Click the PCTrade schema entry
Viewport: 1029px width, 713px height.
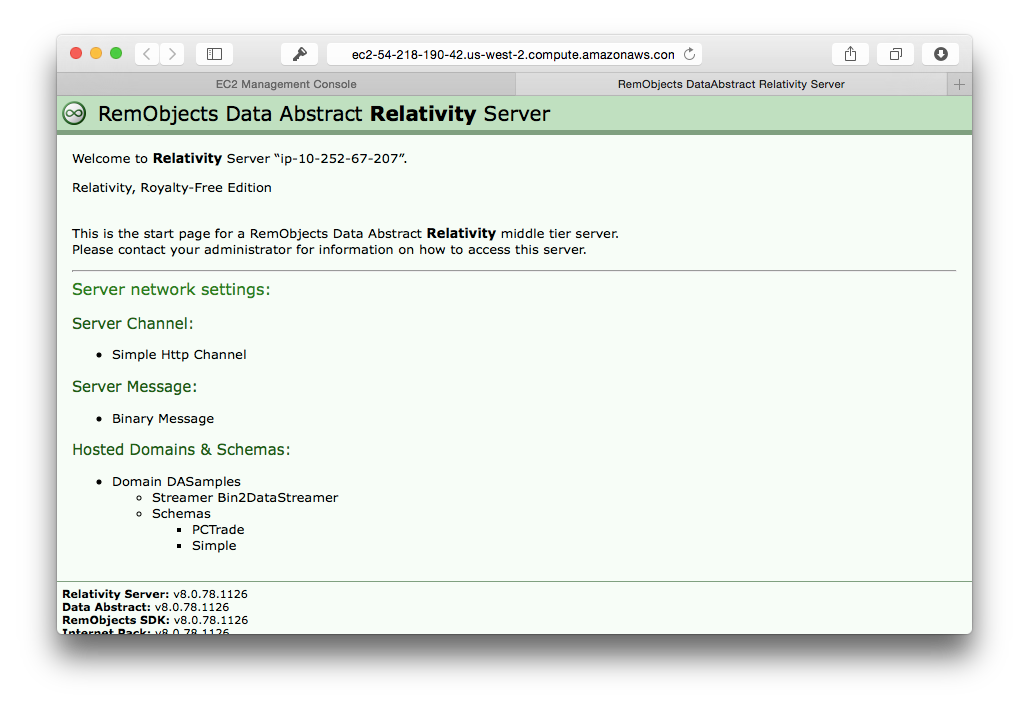click(218, 529)
